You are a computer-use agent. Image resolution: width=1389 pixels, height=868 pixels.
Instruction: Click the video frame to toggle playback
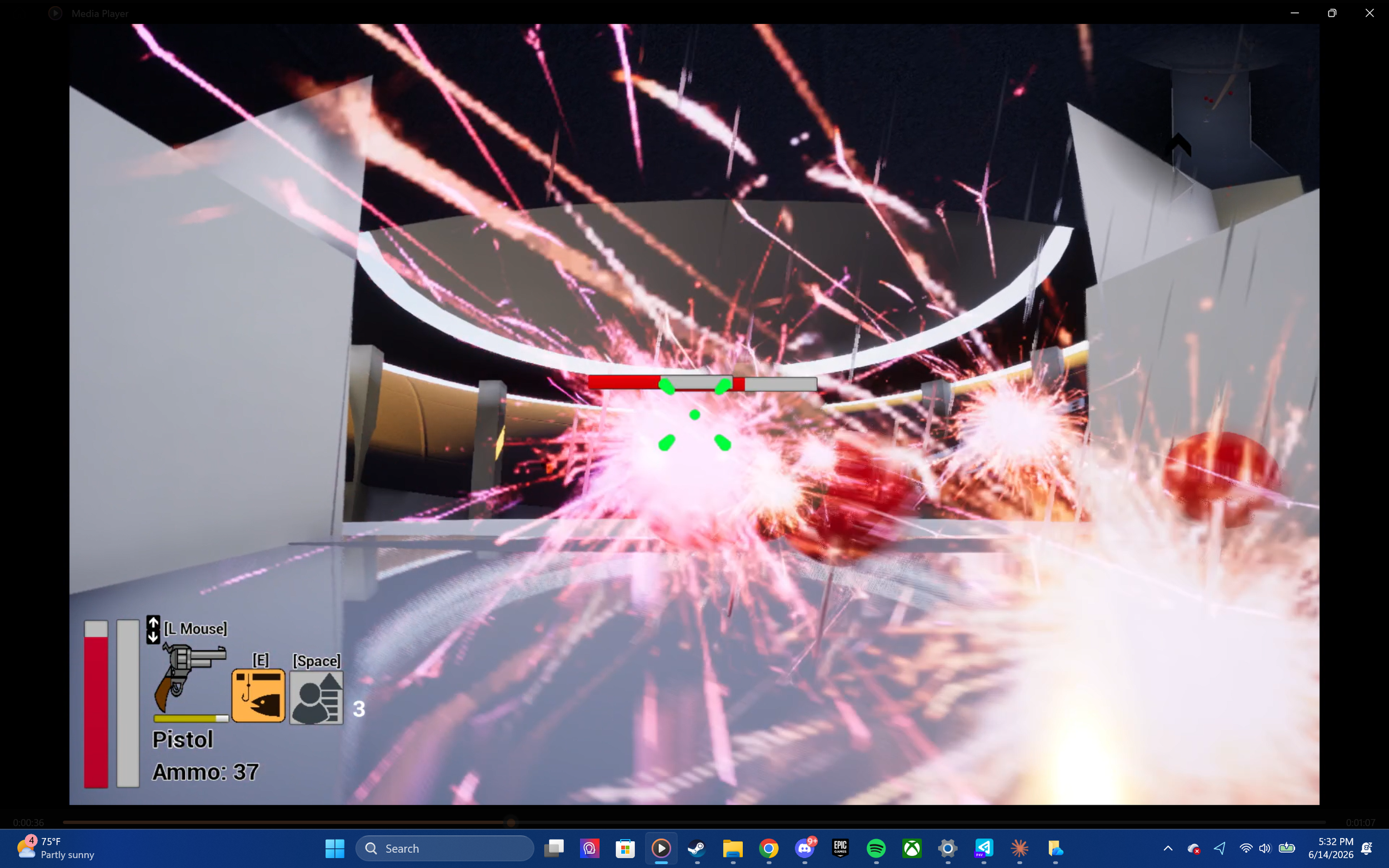tap(694, 413)
